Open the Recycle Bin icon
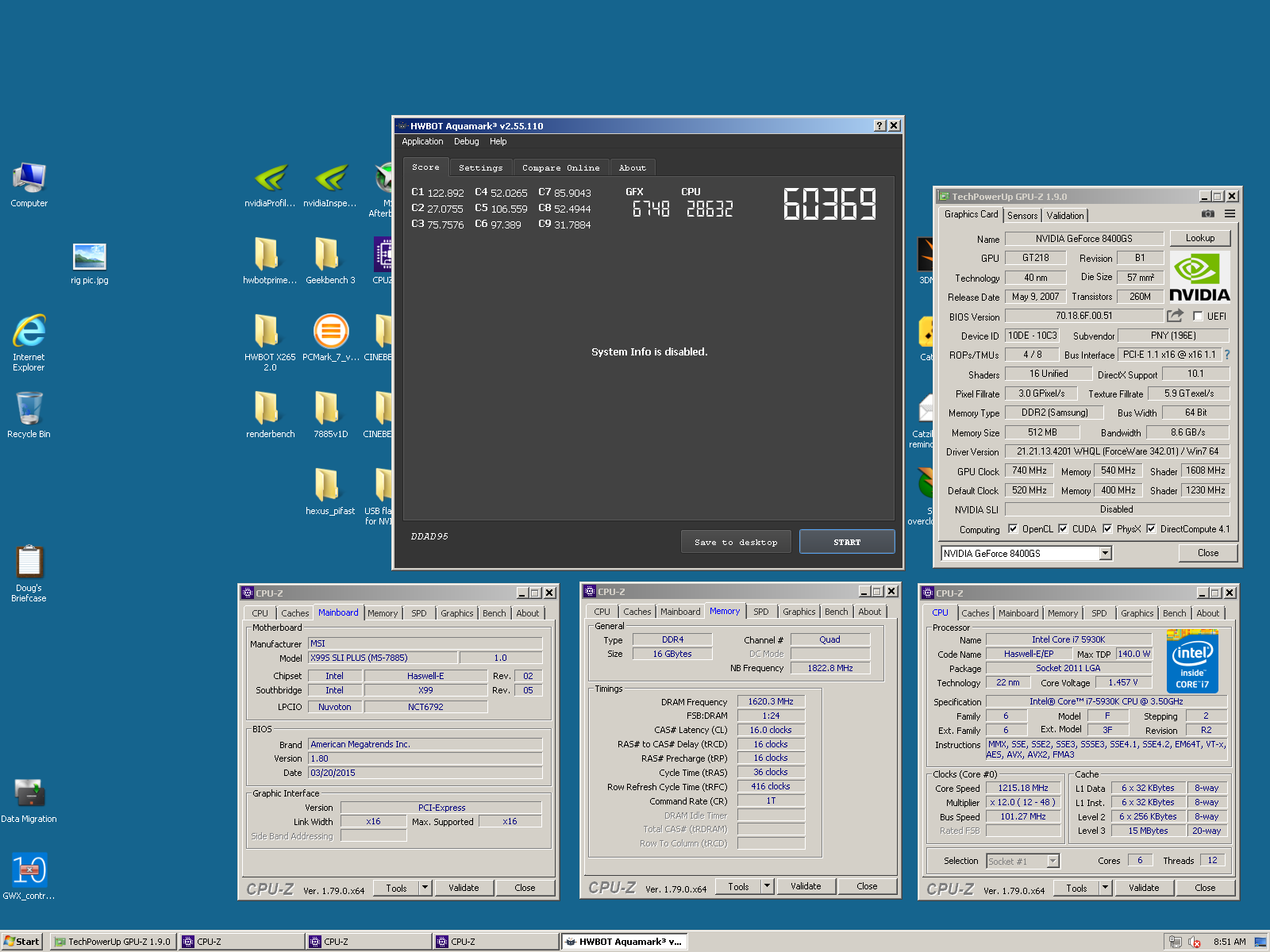1270x952 pixels. pyautogui.click(x=29, y=415)
